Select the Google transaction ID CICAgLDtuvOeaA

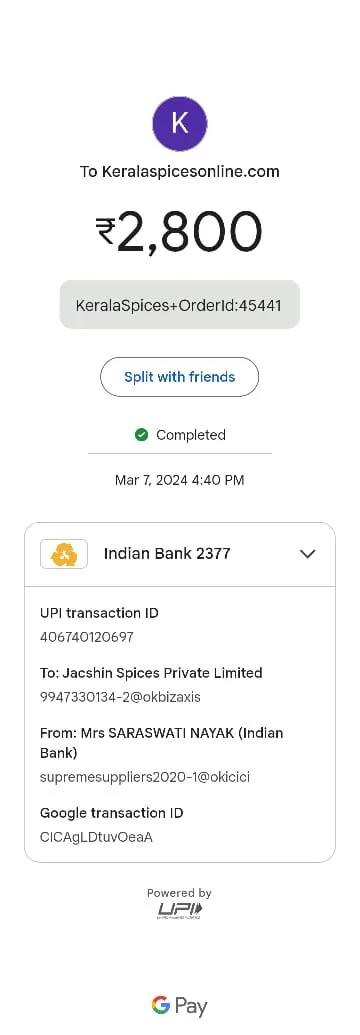(x=96, y=837)
